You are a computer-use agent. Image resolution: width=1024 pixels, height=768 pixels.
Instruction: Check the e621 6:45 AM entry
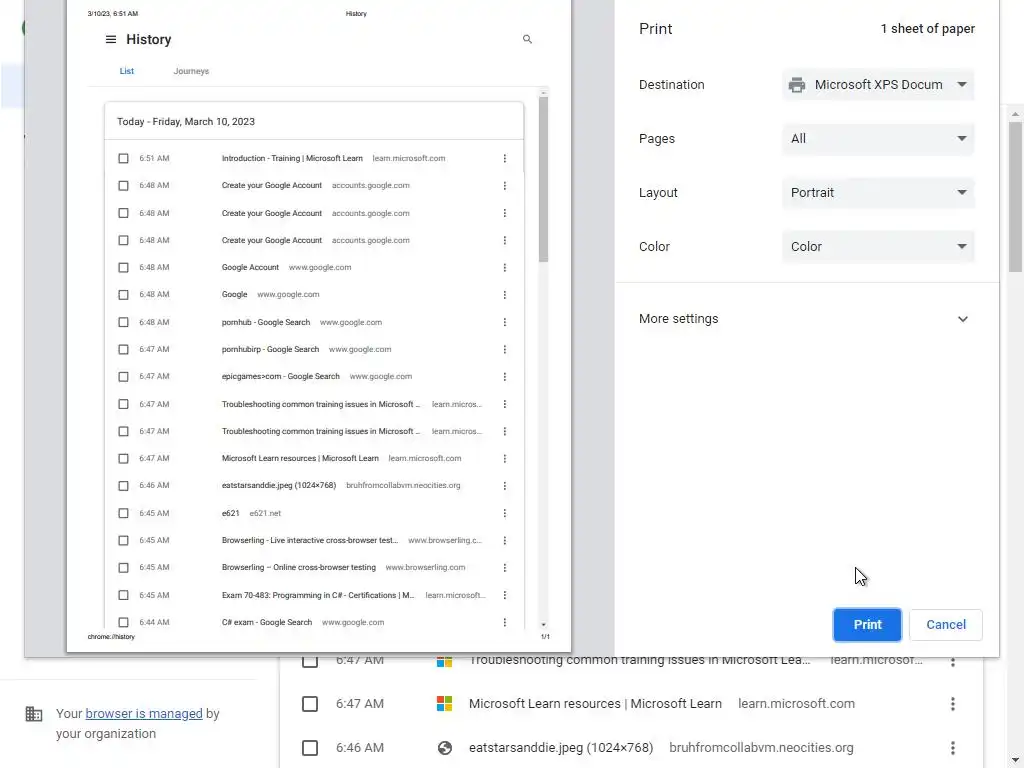pyautogui.click(x=123, y=513)
